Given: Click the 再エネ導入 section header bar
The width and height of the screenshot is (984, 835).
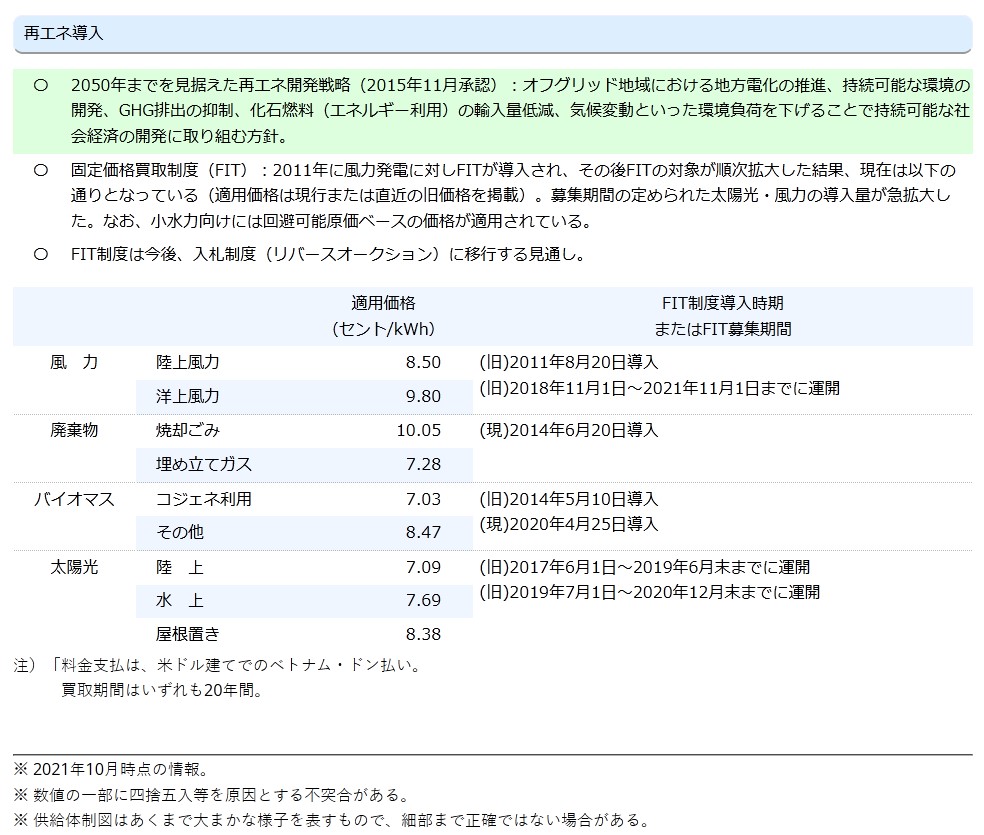Looking at the screenshot, I should tap(492, 33).
